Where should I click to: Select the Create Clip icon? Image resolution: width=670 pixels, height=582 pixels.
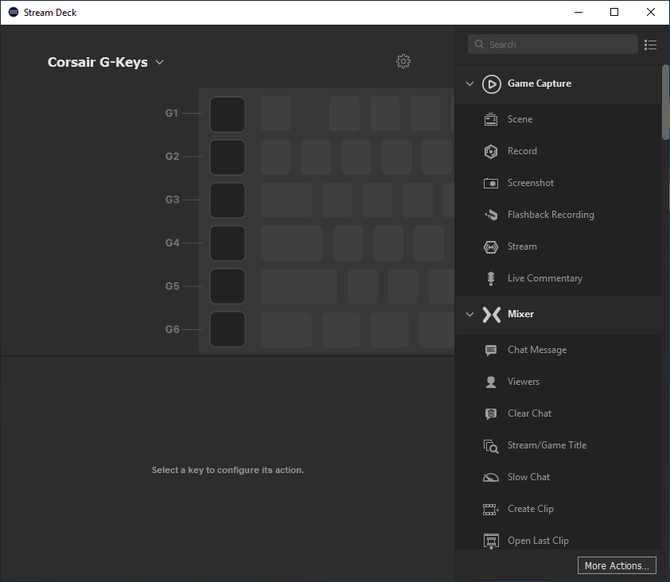491,509
